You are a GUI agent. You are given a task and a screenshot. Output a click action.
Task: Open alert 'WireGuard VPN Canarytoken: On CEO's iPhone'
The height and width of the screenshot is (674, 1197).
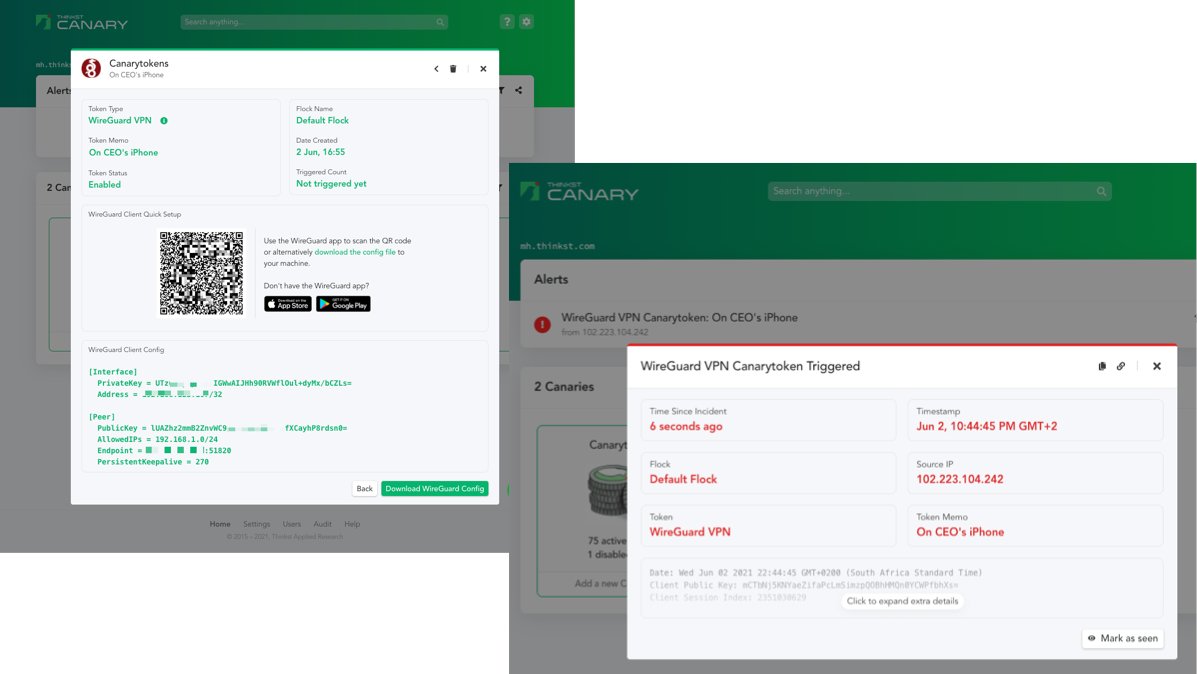click(679, 318)
